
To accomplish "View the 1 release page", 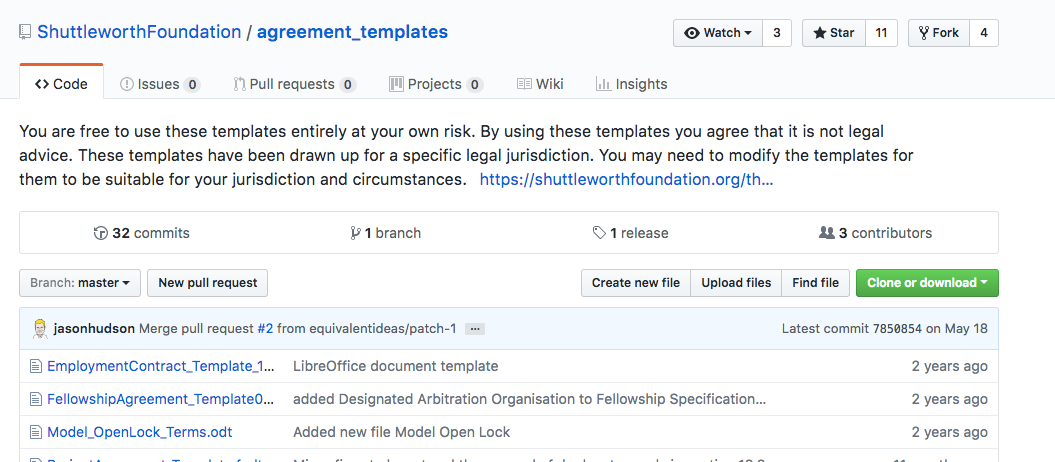I will pyautogui.click(x=630, y=233).
